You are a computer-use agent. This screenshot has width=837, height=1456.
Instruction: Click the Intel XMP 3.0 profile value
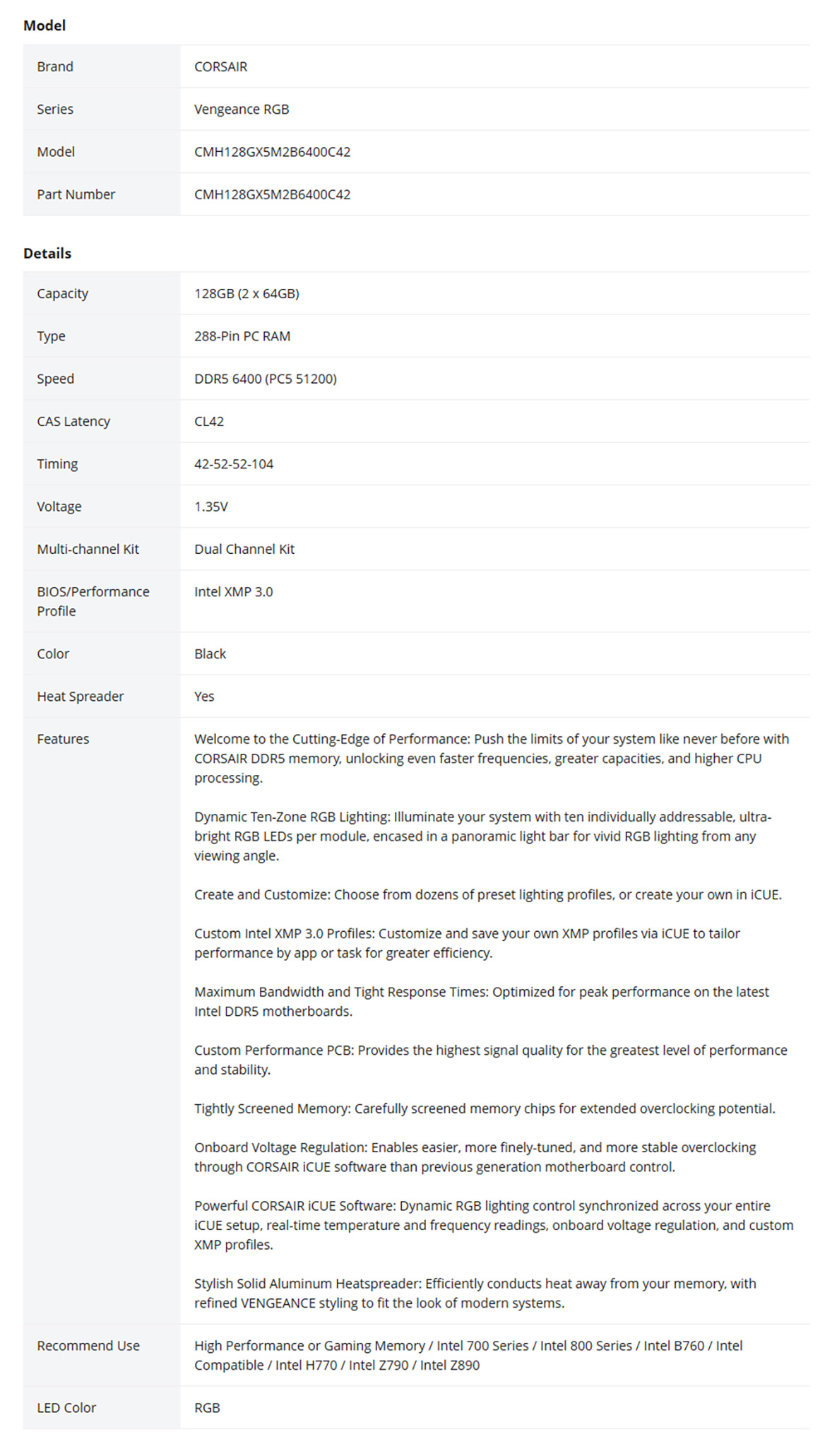[x=233, y=591]
